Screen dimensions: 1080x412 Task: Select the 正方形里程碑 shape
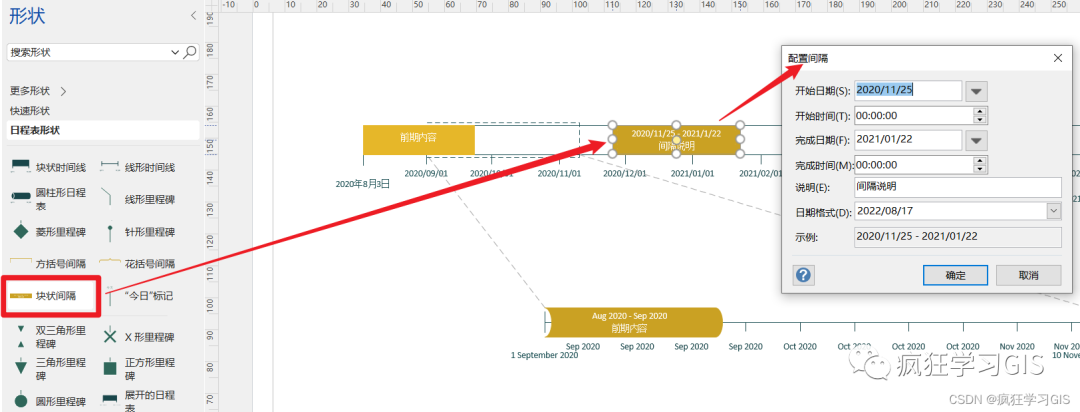click(x=138, y=369)
